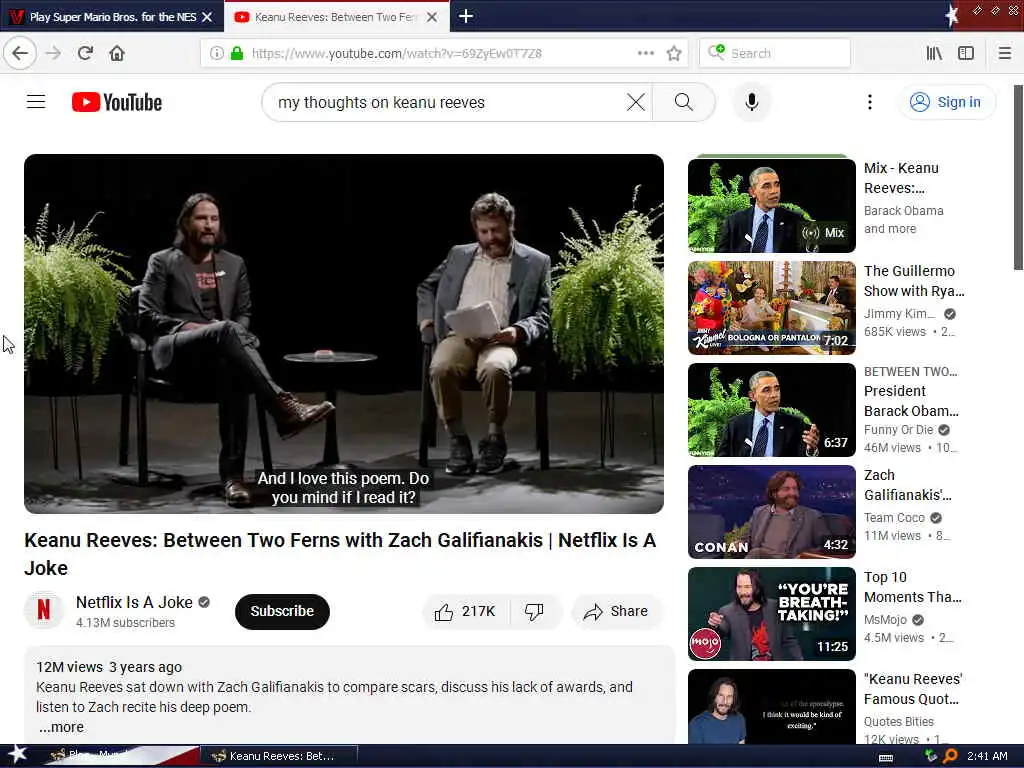
Task: Click the video player to pause
Action: coord(344,333)
